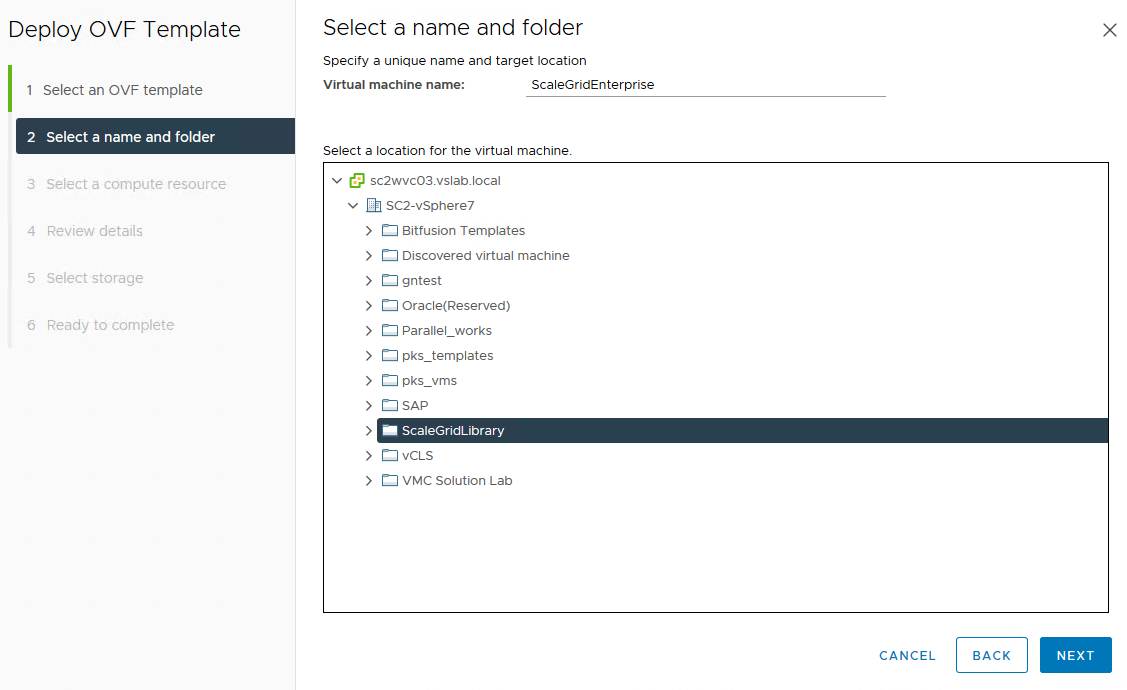Image resolution: width=1127 pixels, height=690 pixels.
Task: Select the gntest label
Action: coord(422,280)
